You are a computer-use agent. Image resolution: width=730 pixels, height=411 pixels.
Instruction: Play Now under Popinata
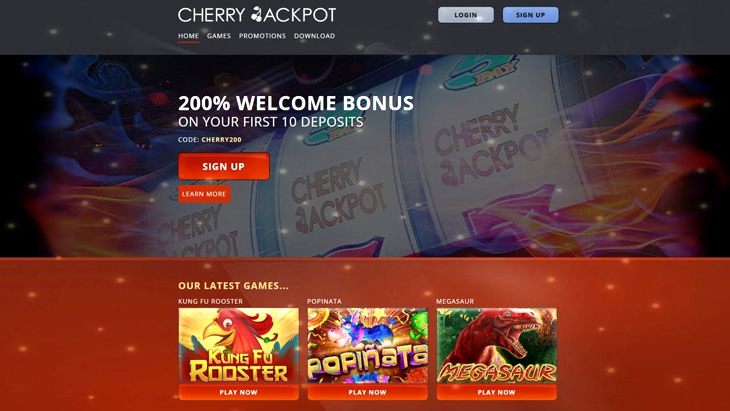point(367,392)
